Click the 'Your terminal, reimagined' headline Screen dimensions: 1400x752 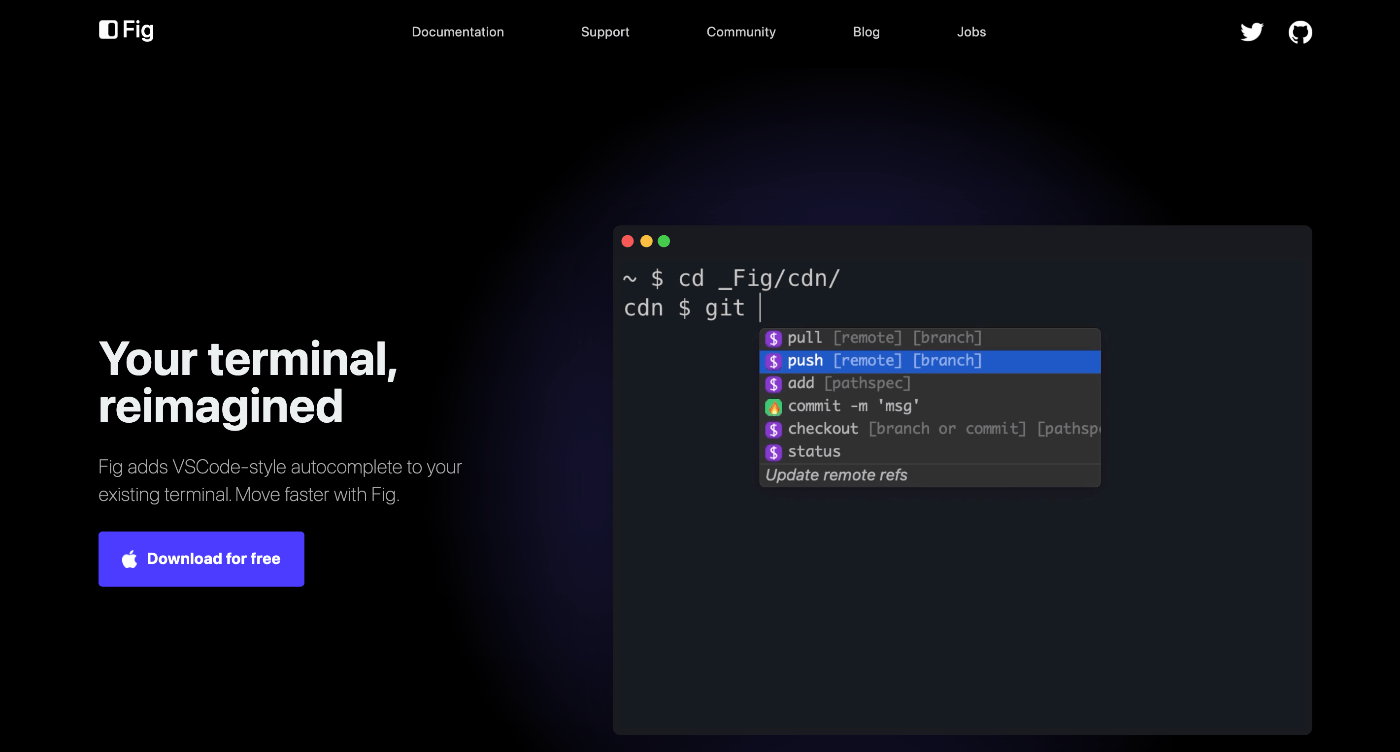[248, 383]
